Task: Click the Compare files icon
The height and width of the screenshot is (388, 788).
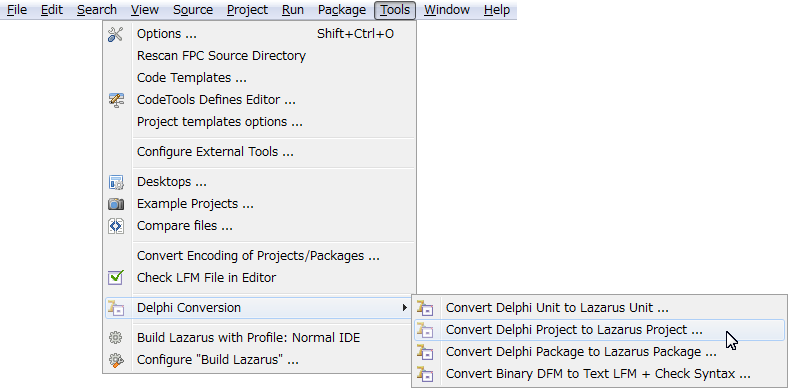Action: pyautogui.click(x=116, y=226)
